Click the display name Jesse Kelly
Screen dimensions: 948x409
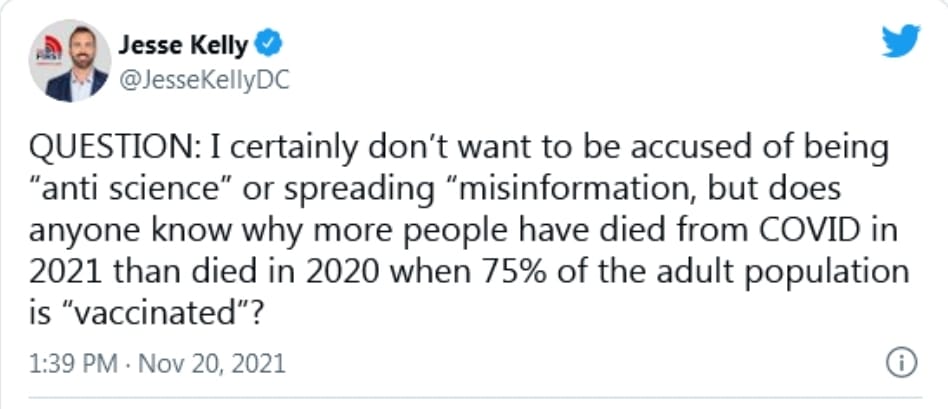tap(184, 44)
